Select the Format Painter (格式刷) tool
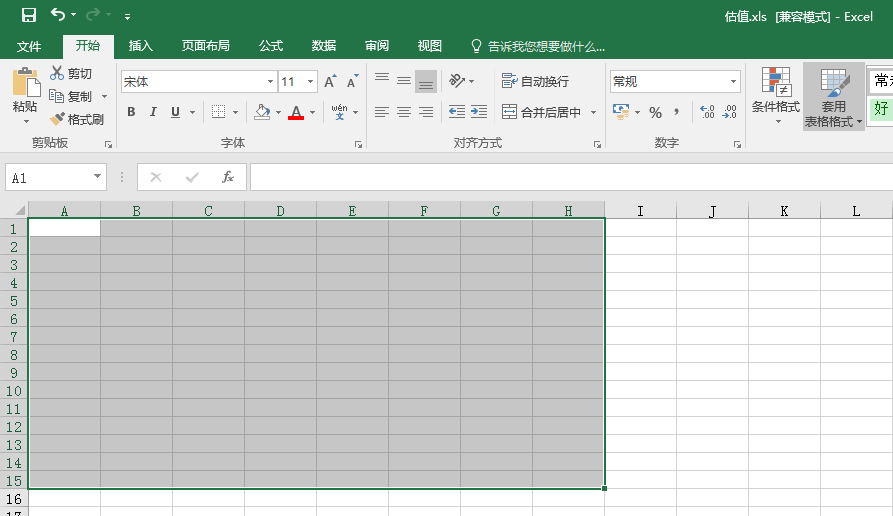The height and width of the screenshot is (516, 893). [77, 119]
